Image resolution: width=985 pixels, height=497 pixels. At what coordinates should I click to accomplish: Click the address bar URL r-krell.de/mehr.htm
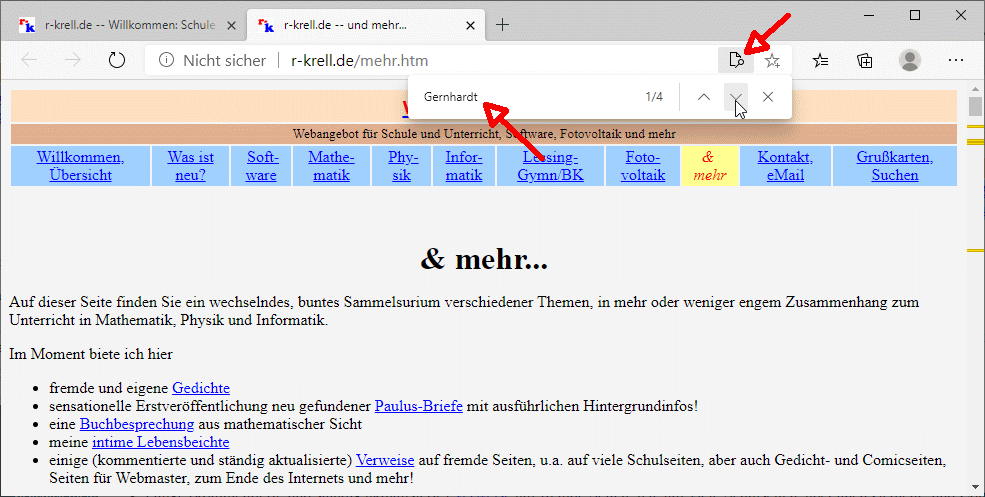359,60
